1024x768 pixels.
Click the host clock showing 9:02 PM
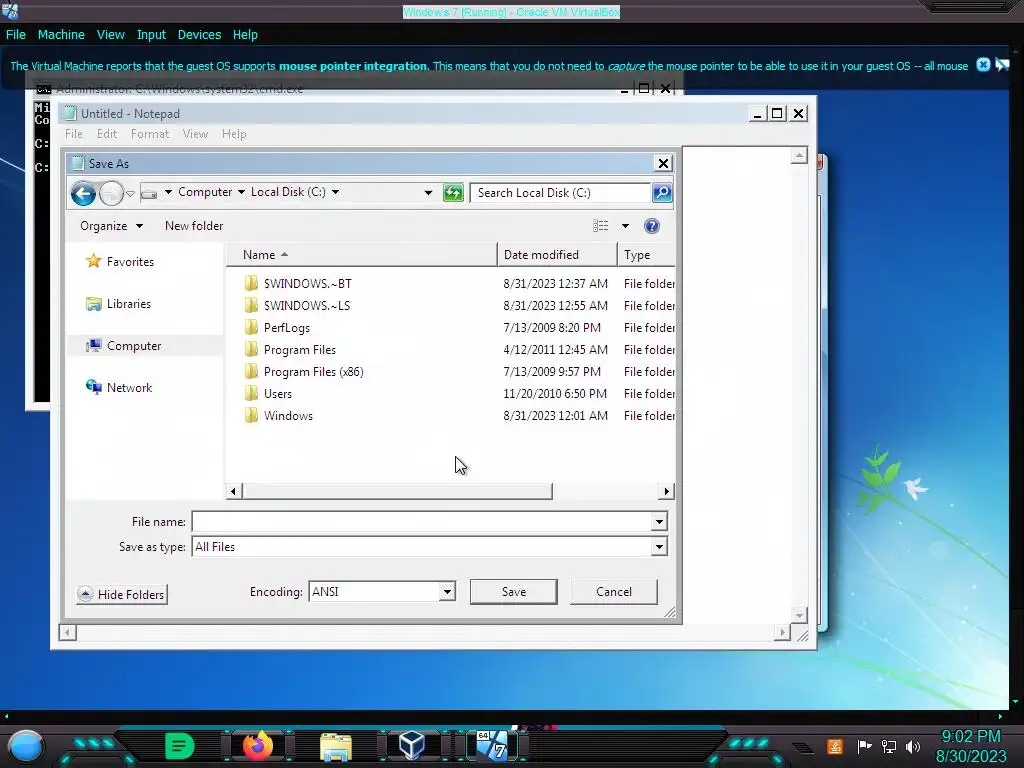(970, 737)
